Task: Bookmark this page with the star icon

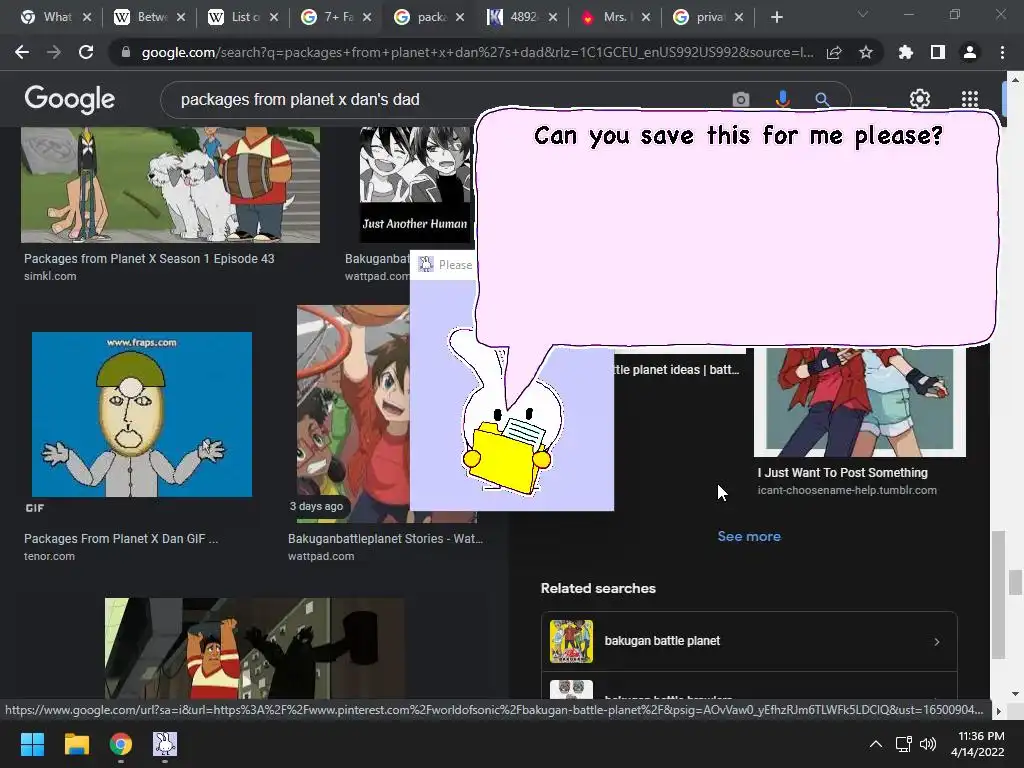Action: point(866,52)
